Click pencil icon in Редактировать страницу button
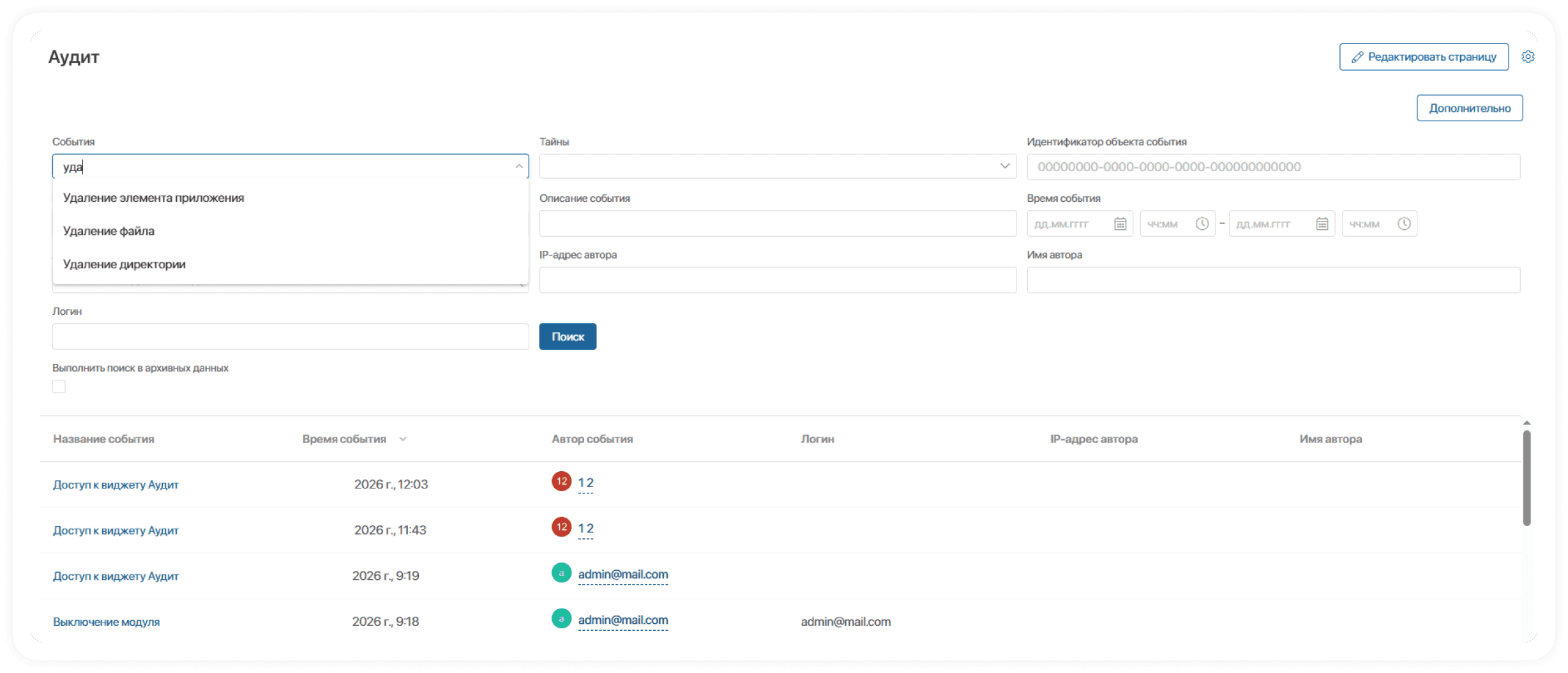Image resolution: width=1568 pixels, height=673 pixels. pyautogui.click(x=1357, y=57)
